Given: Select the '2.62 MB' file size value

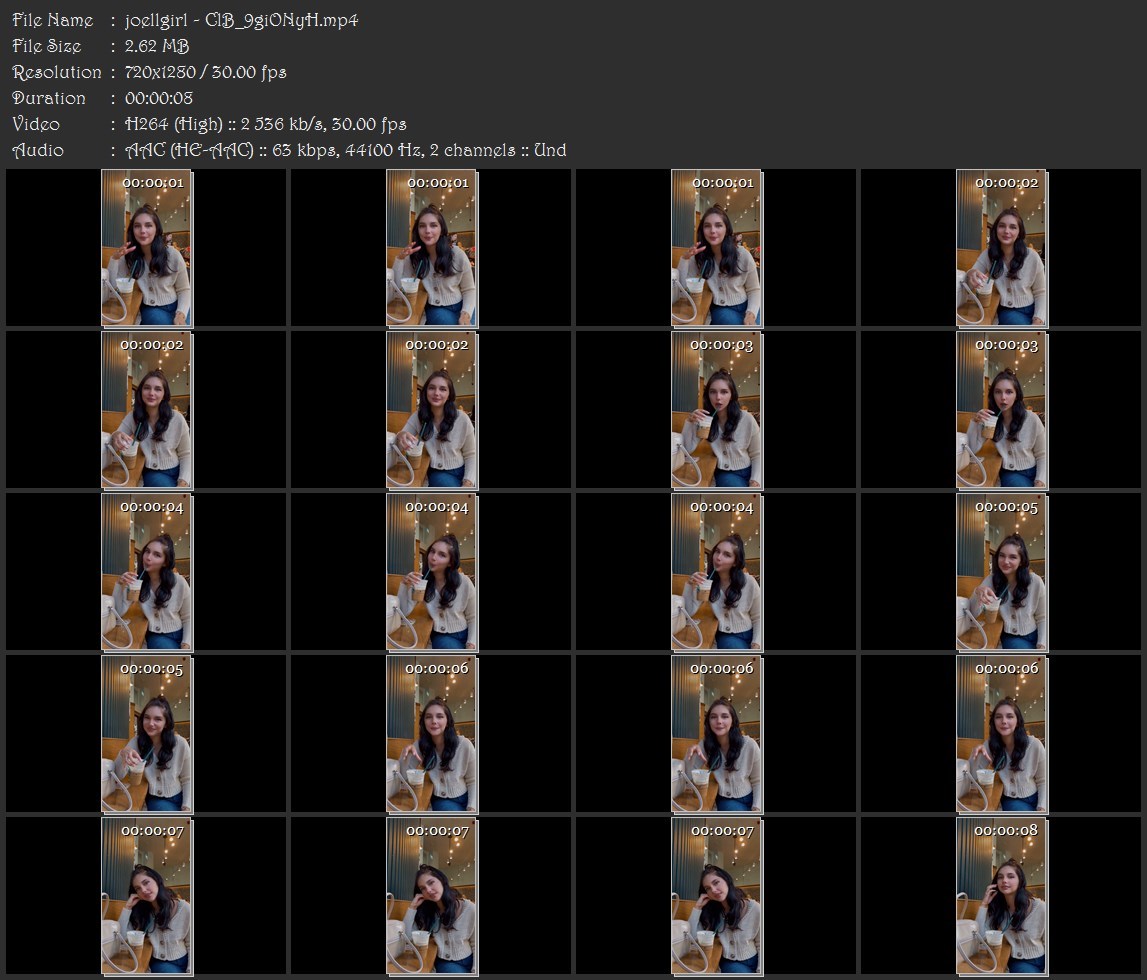Looking at the screenshot, I should coord(157,46).
